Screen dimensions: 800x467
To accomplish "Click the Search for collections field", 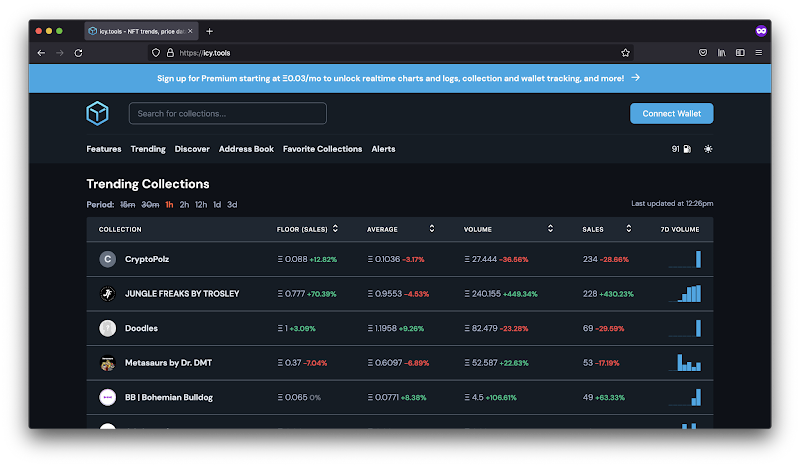I will (x=228, y=113).
